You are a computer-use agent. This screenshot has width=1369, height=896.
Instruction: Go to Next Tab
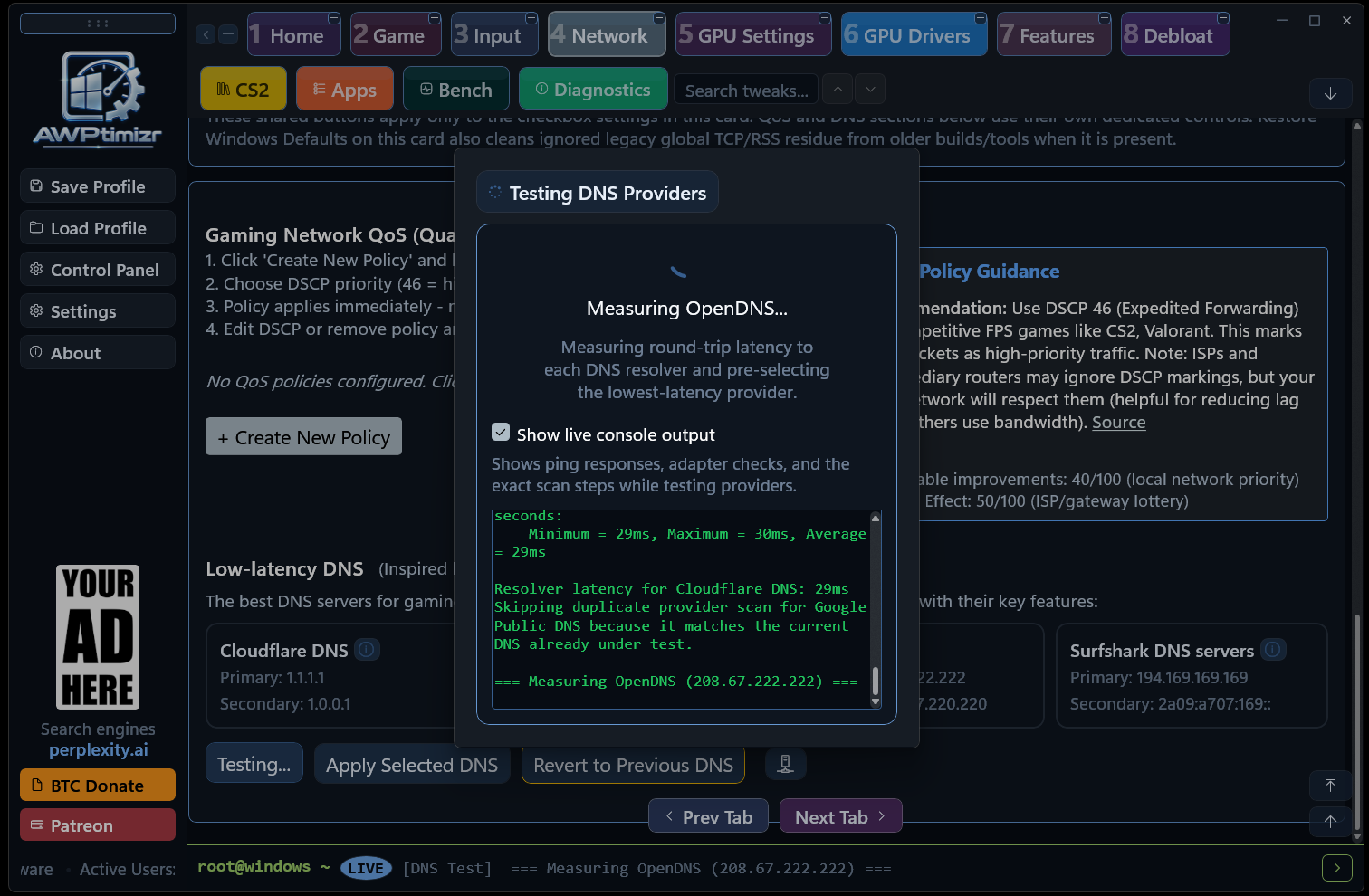coord(840,815)
